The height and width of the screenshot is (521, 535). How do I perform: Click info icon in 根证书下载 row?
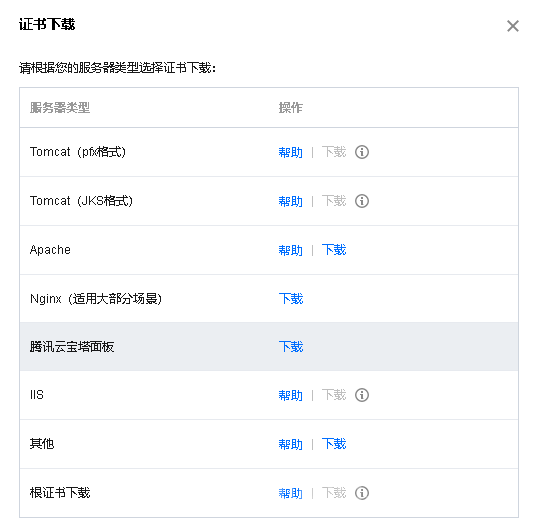click(362, 493)
